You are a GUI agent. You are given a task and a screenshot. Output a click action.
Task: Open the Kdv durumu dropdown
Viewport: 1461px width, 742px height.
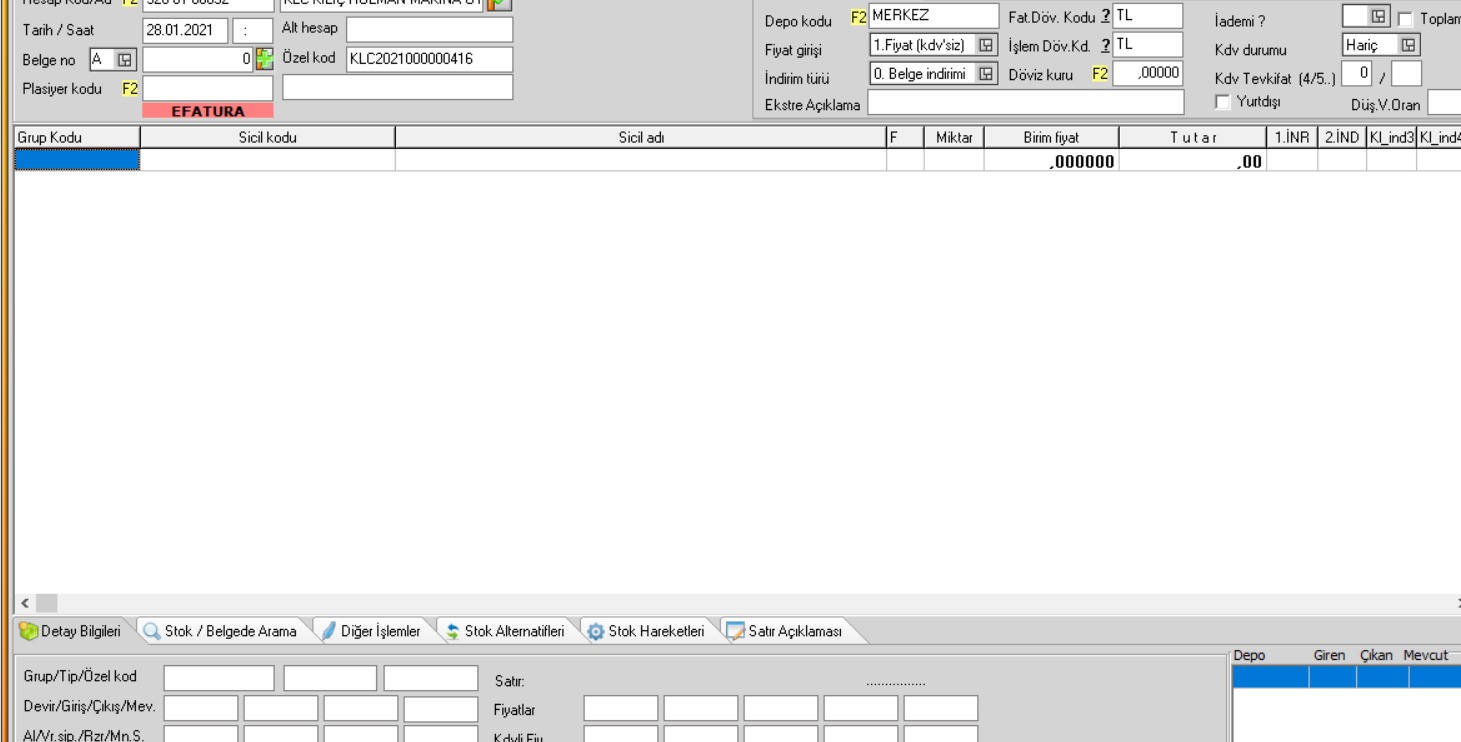(x=1408, y=45)
